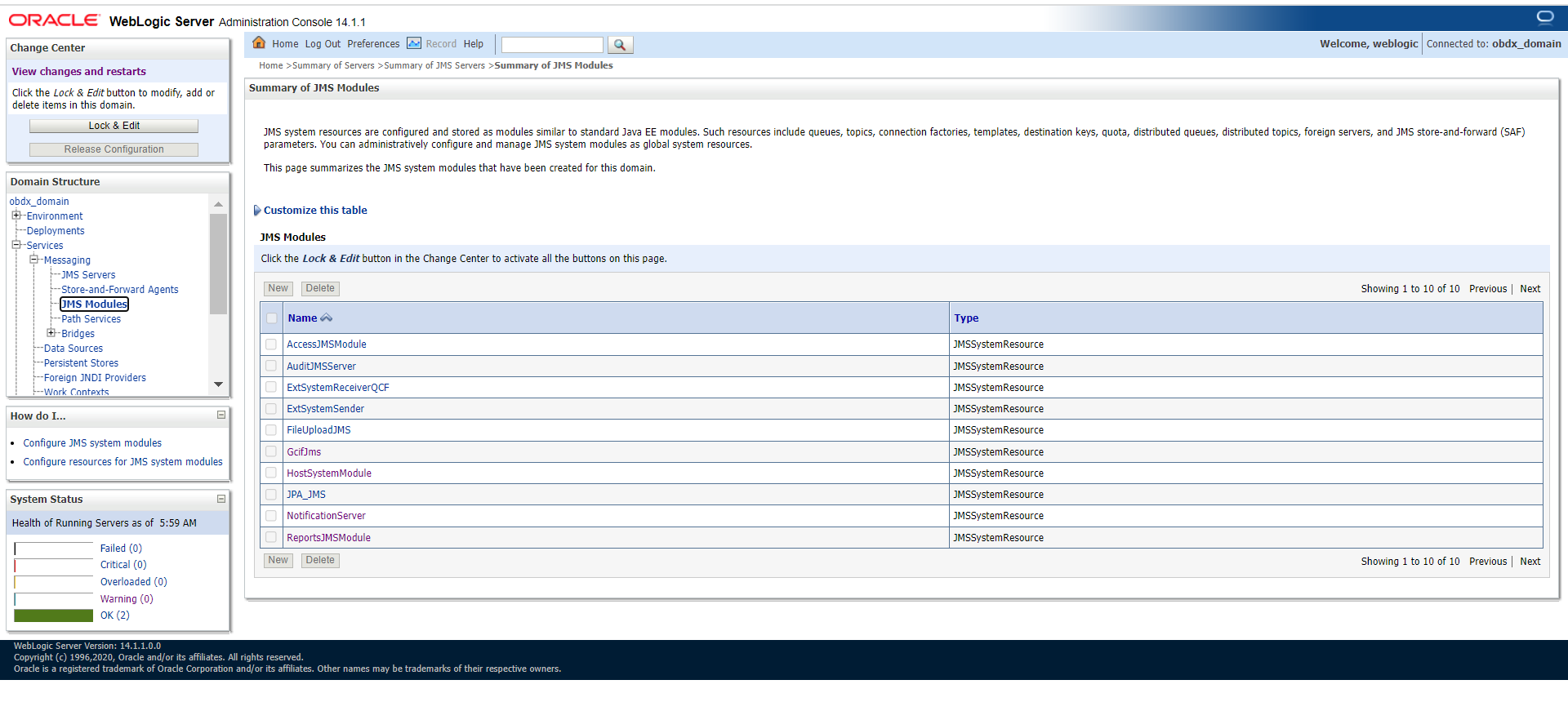Click the green OK health status bar
The width and height of the screenshot is (1568, 711).
pos(53,615)
